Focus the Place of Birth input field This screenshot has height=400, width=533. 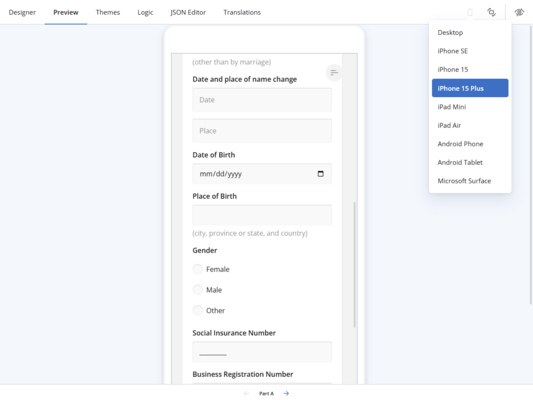262,215
